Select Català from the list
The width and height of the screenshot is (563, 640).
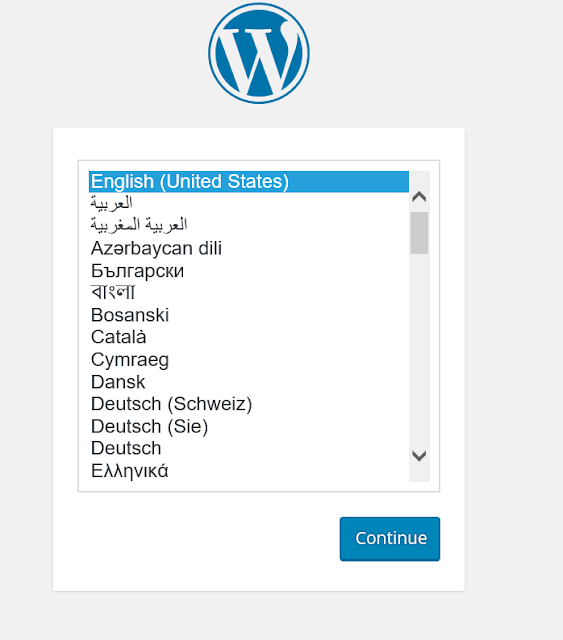[x=249, y=337]
